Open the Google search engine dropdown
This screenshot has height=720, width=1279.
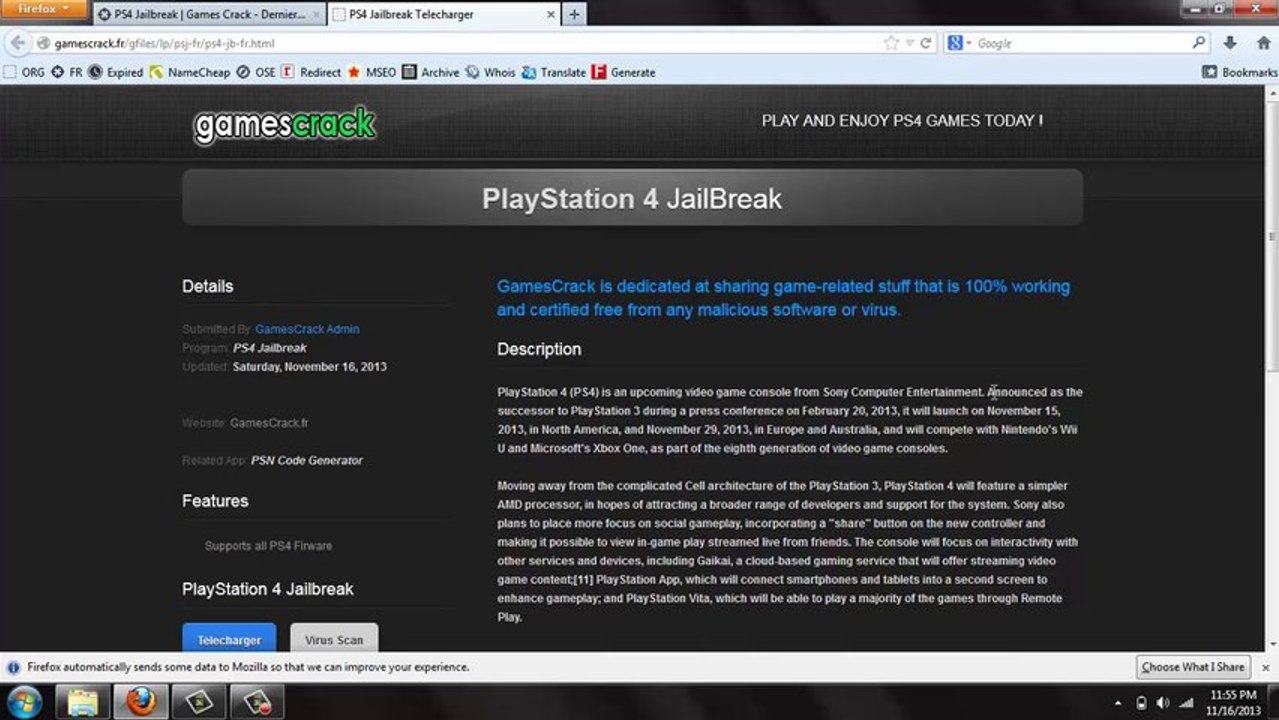[x=959, y=43]
